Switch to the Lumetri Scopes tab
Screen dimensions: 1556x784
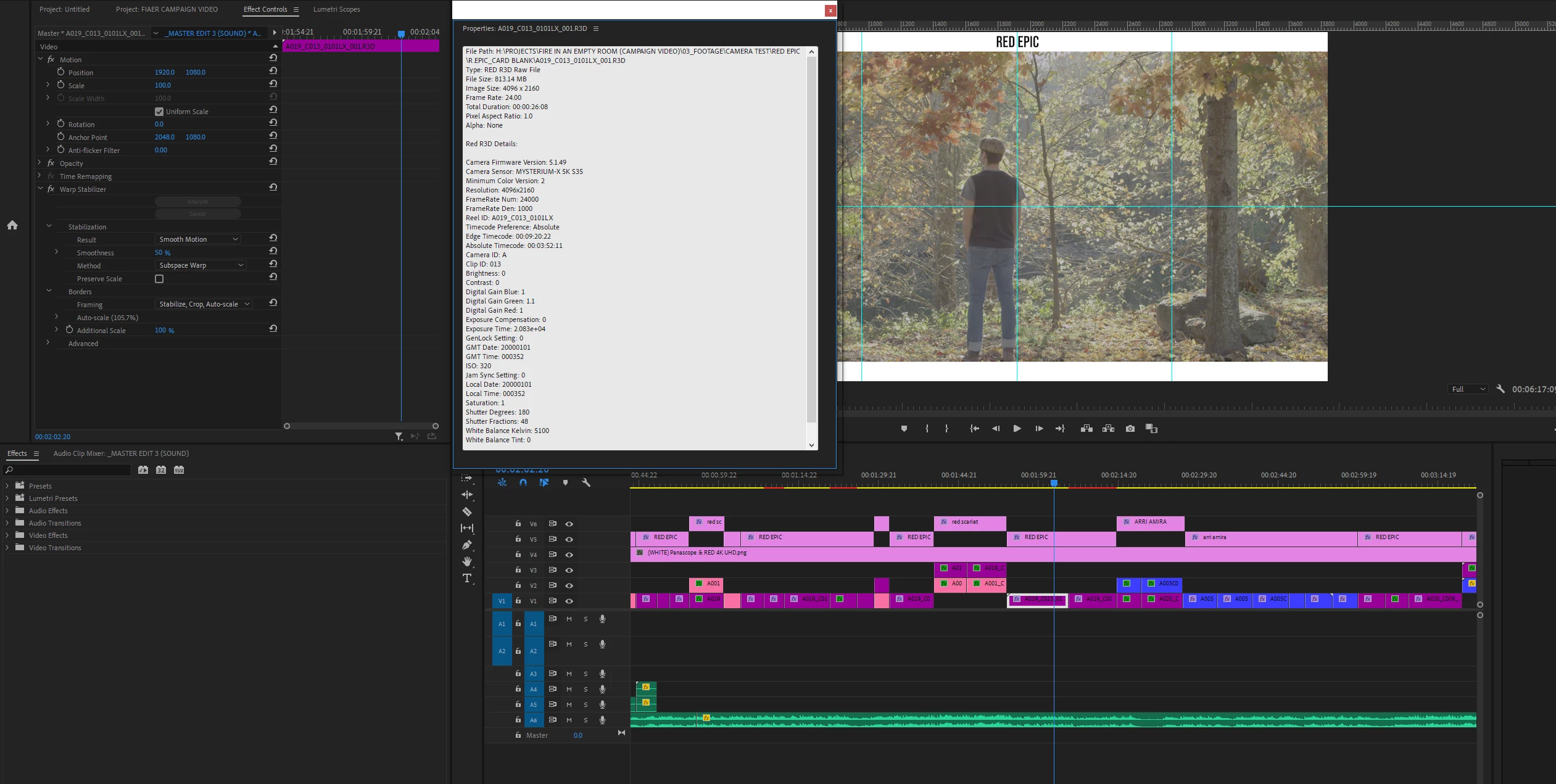[336, 9]
